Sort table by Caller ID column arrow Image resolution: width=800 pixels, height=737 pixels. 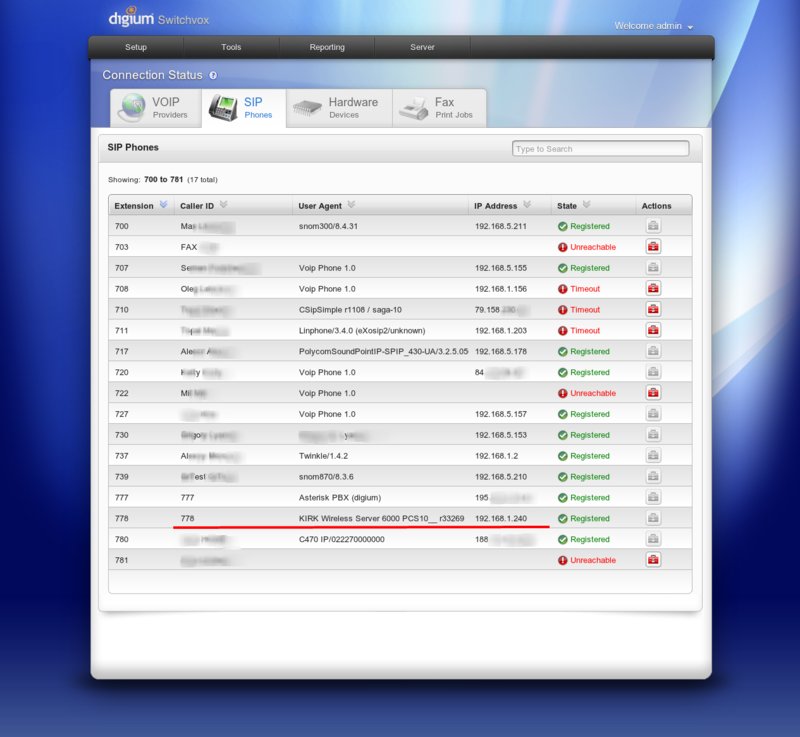(223, 205)
